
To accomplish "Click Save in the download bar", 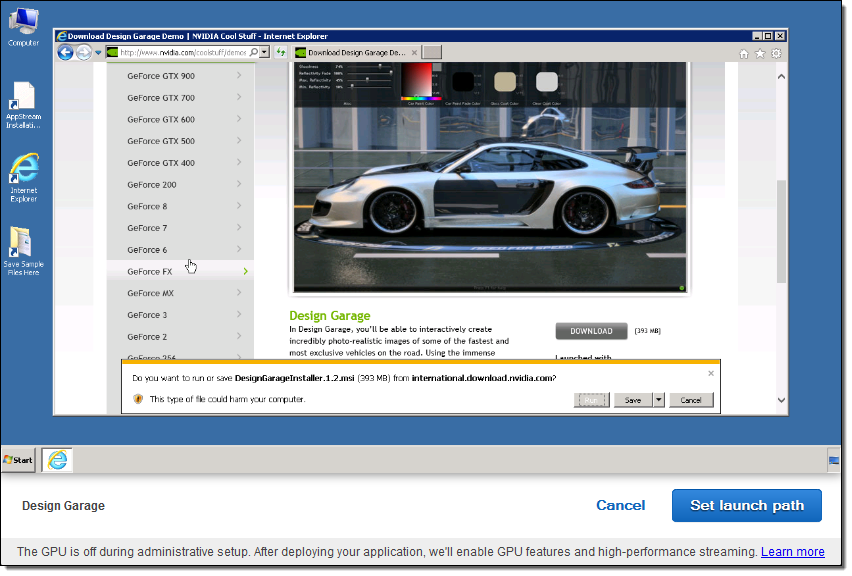I will click(x=633, y=400).
